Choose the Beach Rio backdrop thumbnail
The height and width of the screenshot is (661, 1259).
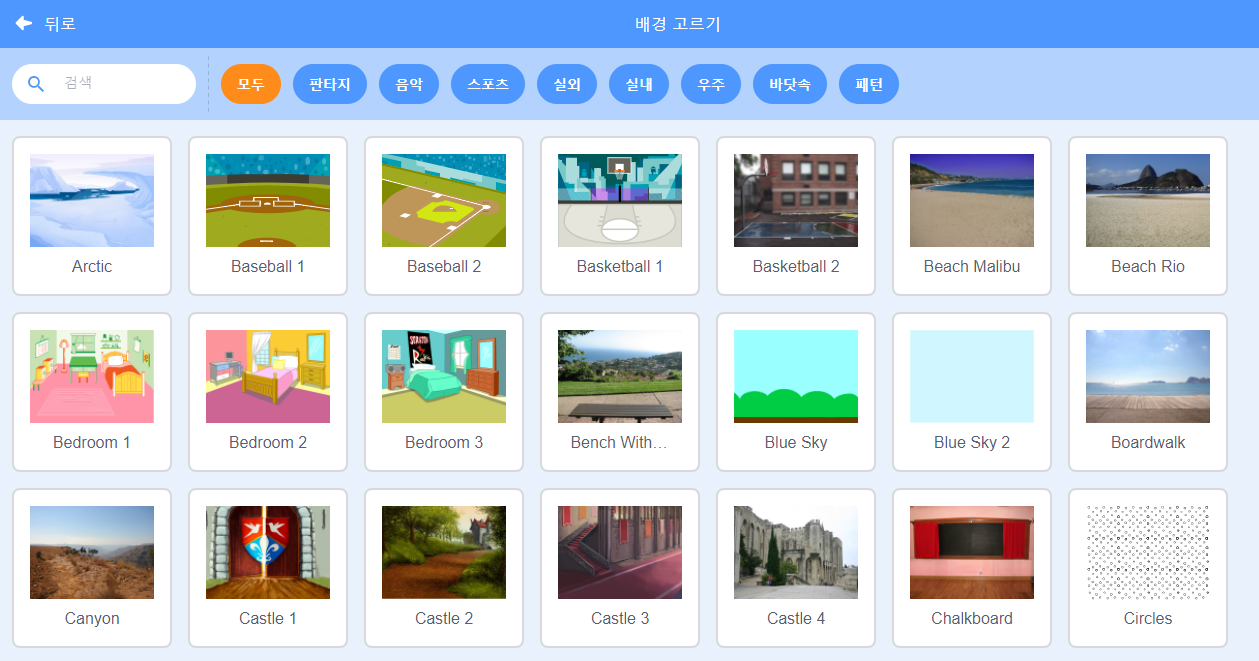point(1148,200)
